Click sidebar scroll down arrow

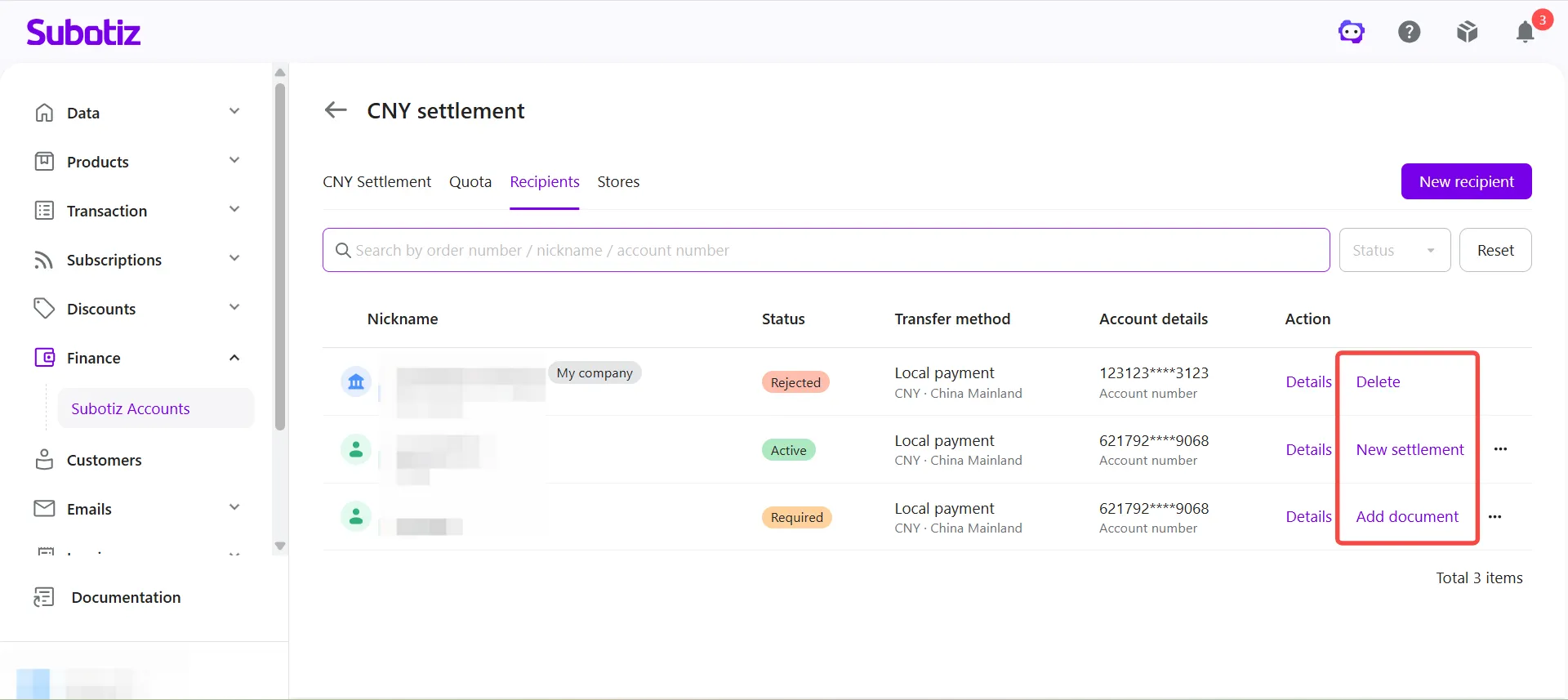[280, 546]
